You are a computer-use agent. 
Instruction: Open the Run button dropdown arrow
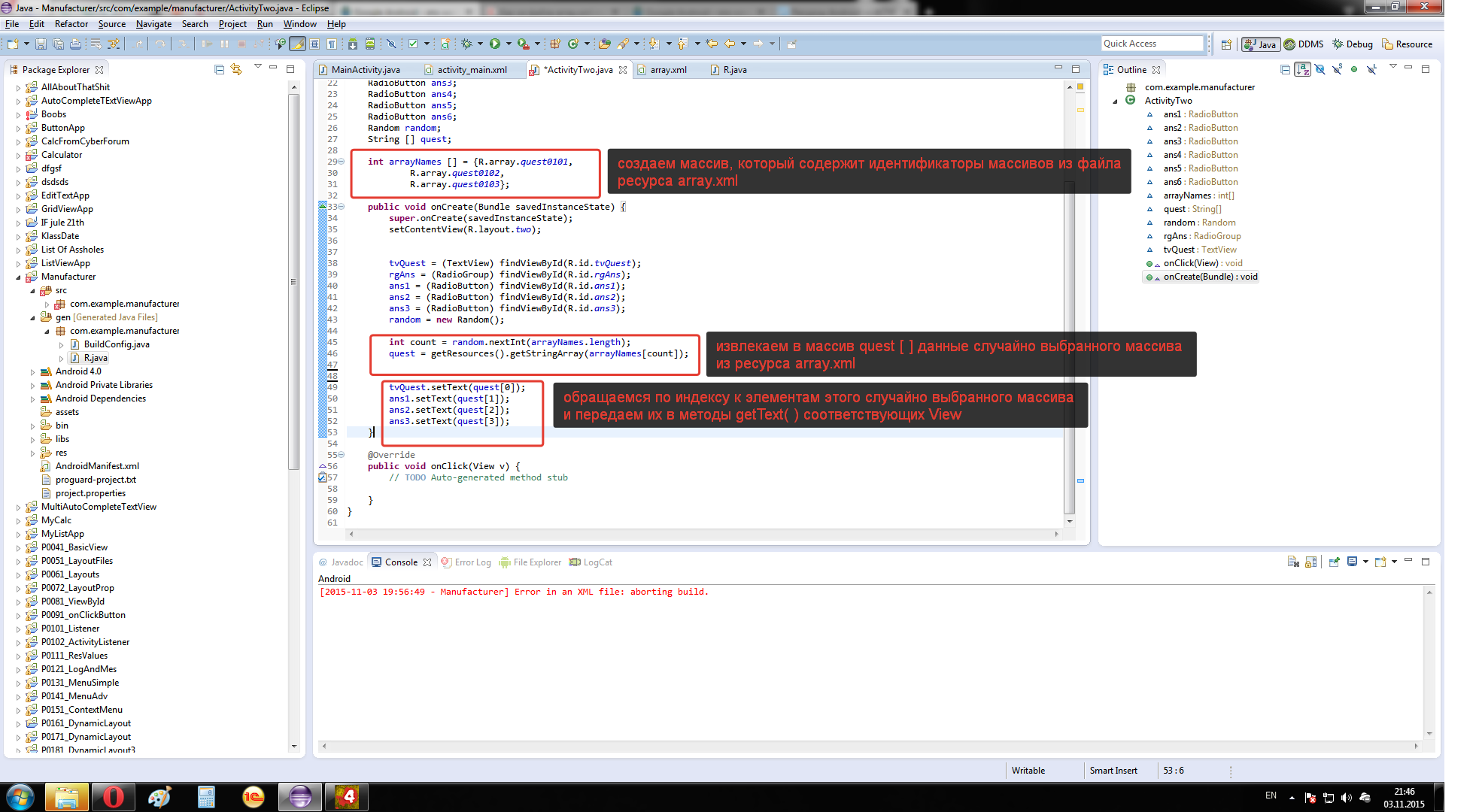tap(509, 44)
